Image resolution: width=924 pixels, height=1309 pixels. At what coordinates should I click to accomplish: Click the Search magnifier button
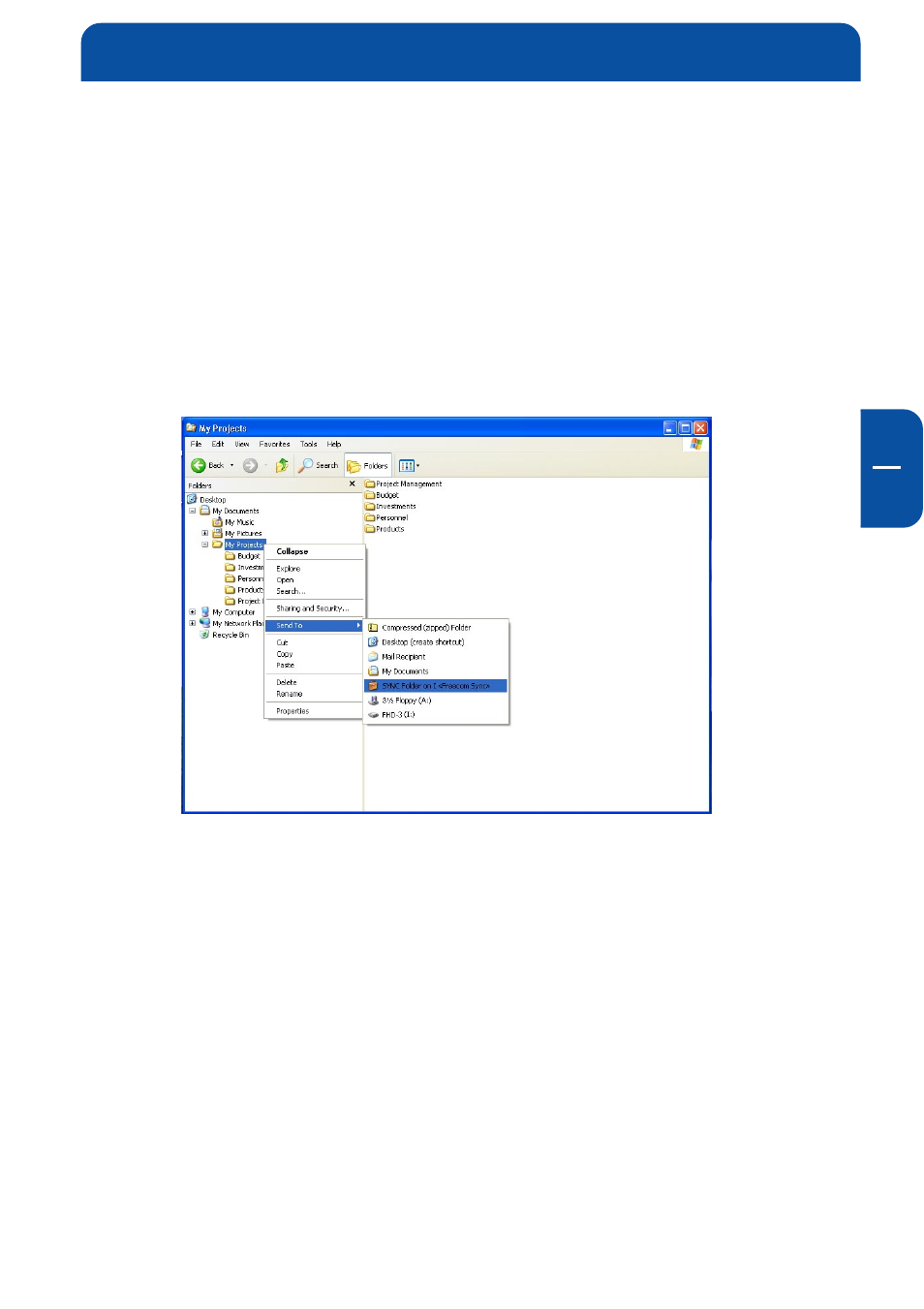tap(319, 466)
